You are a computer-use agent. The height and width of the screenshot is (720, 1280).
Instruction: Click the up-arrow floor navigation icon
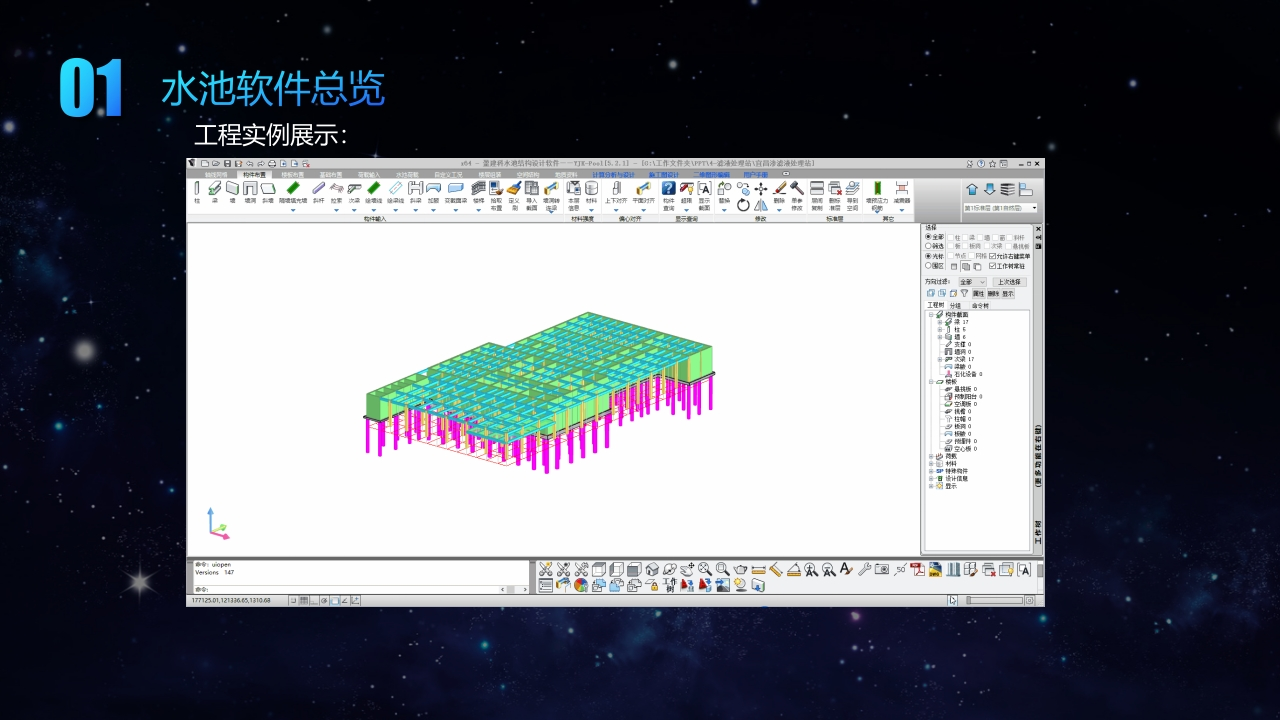(972, 189)
